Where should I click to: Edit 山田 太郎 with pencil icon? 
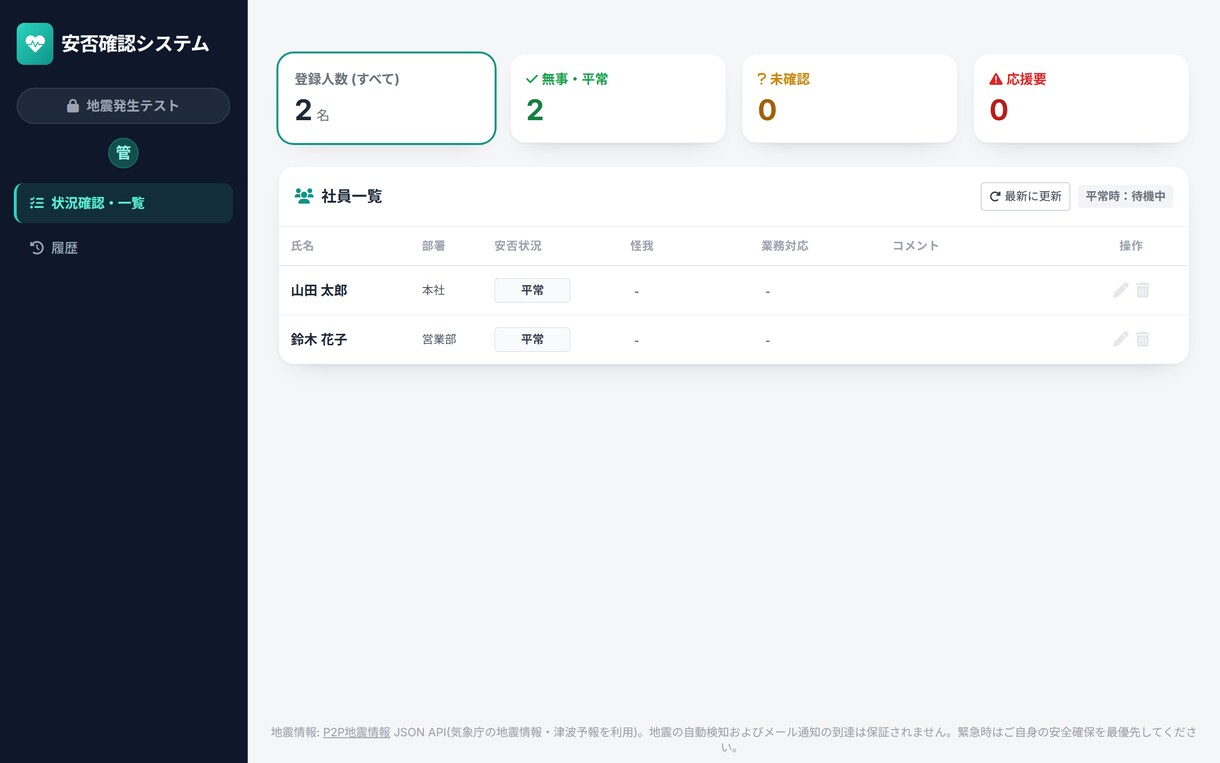[x=1121, y=290]
